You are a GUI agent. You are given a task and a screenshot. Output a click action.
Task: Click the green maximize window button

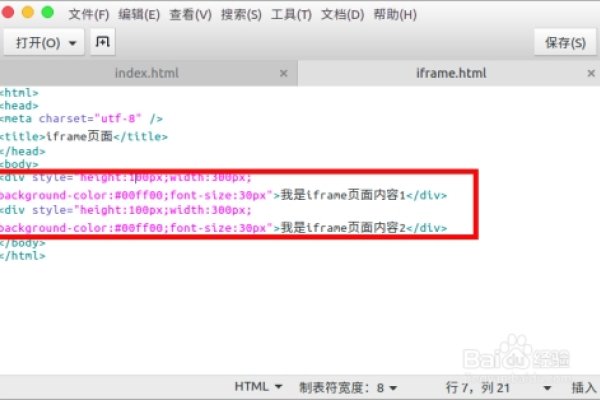coord(48,12)
